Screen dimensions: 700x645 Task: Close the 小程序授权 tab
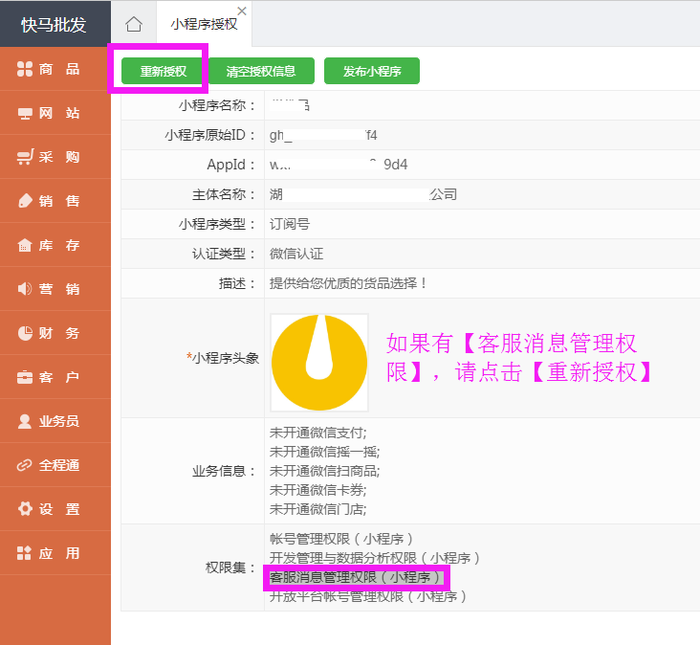[241, 11]
